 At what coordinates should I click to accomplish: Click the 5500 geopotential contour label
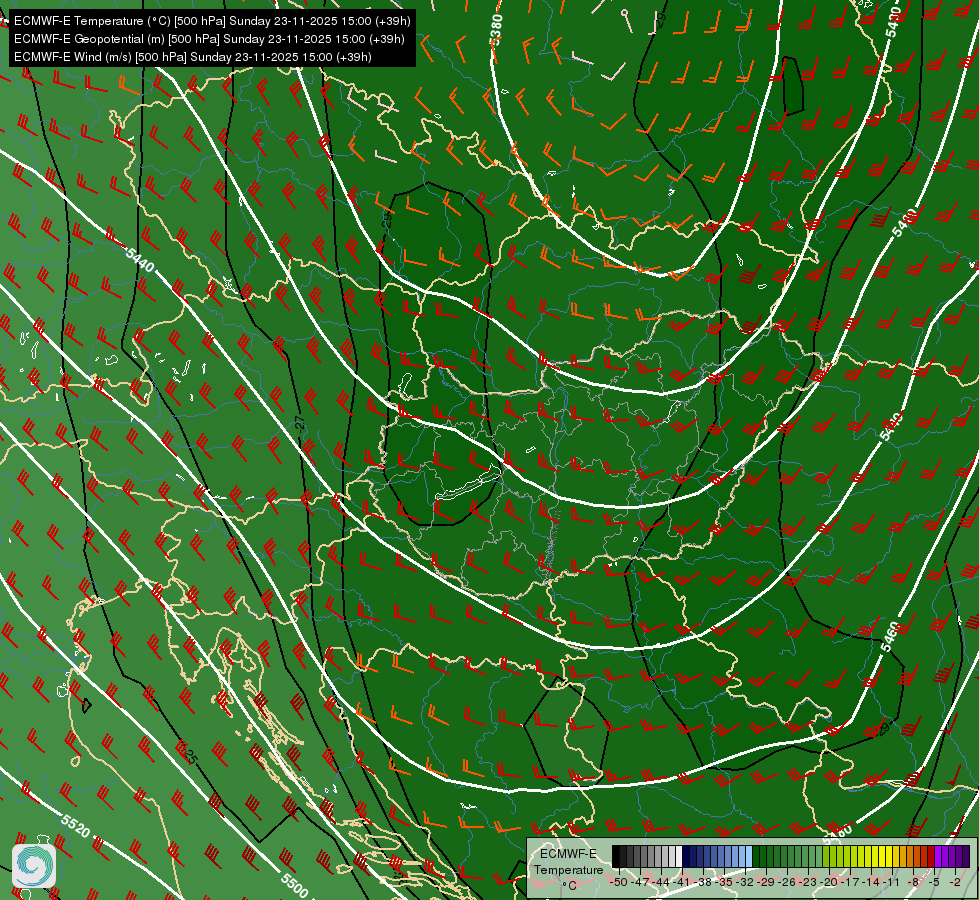294,884
